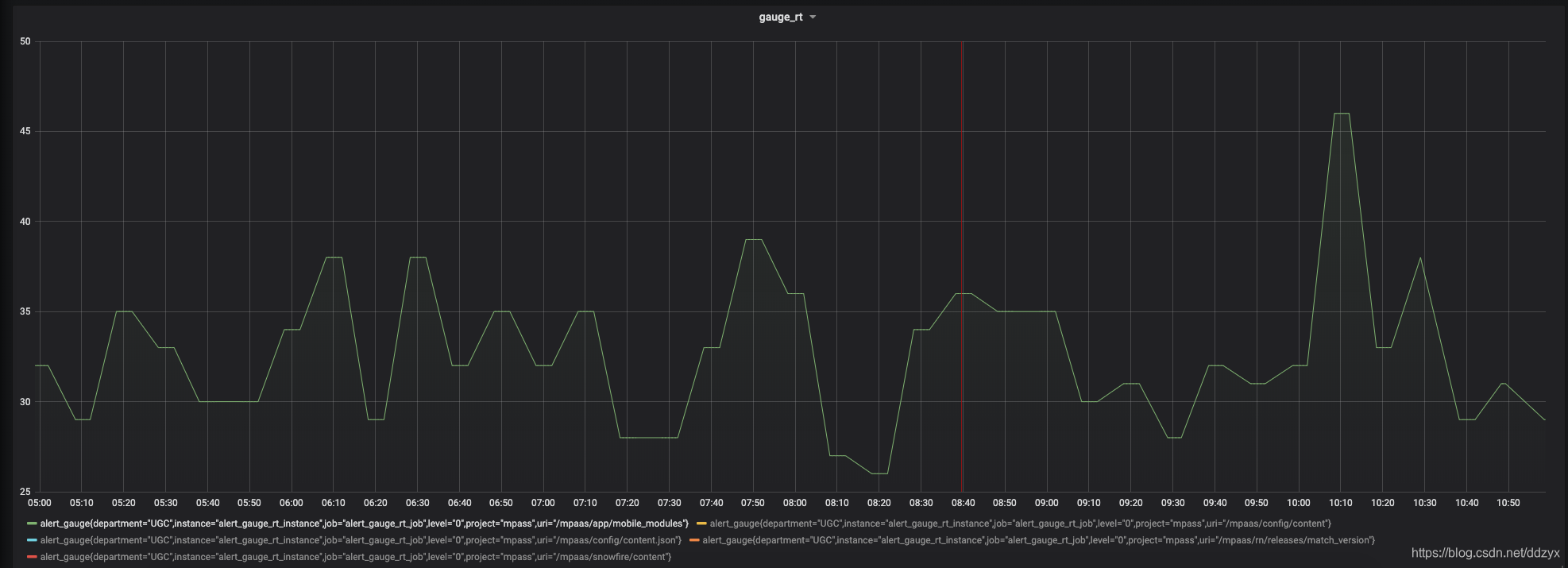This screenshot has width=1568, height=568.
Task: Click the 09:30 time-axis label
Action: coord(1172,503)
